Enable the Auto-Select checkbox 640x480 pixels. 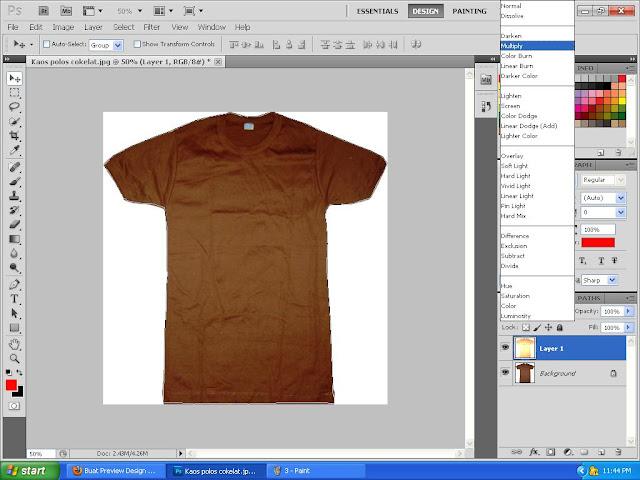tap(46, 45)
